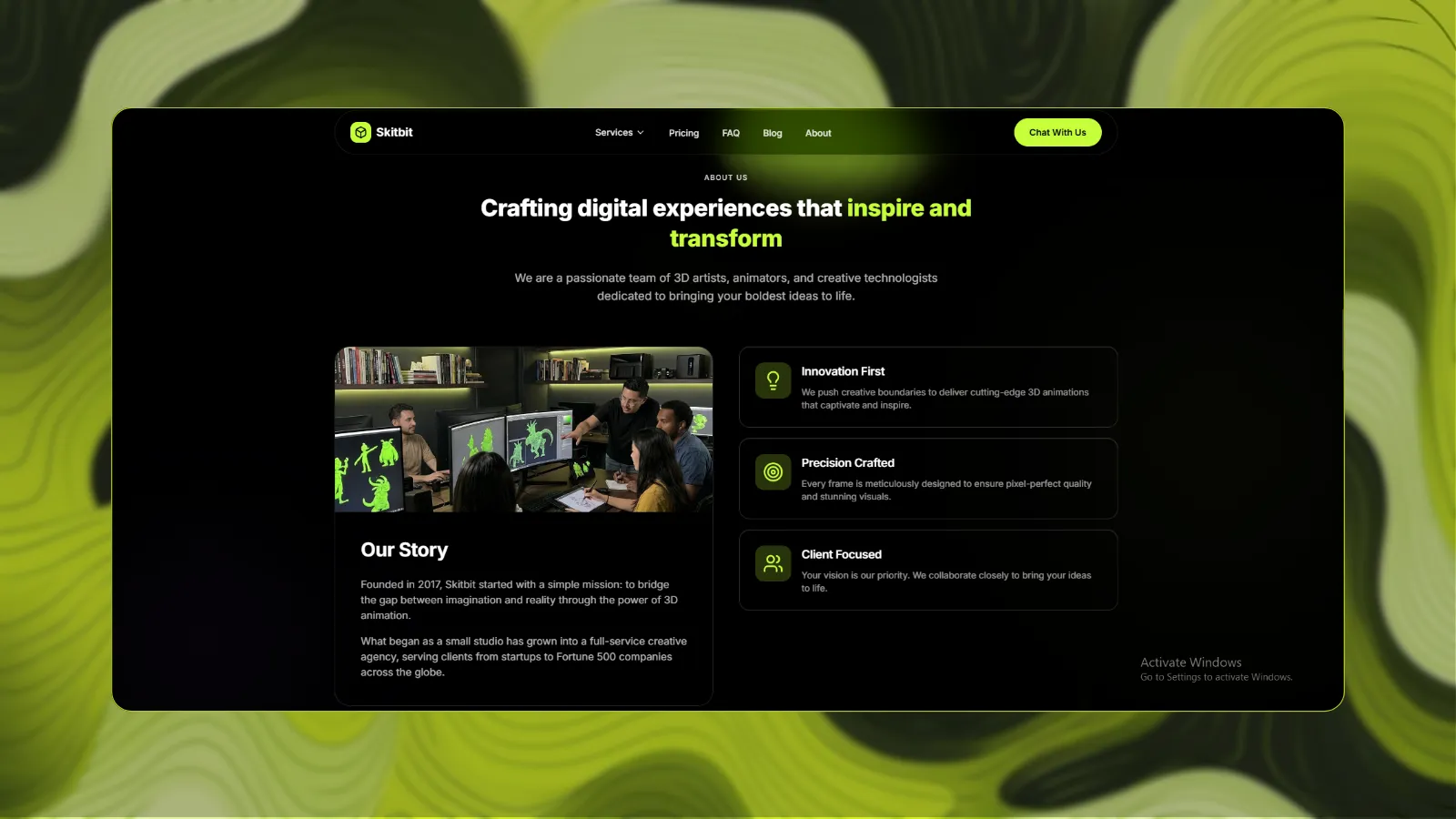Click the ABOUT US section label
Screen dimensions: 1456x819
tap(725, 177)
